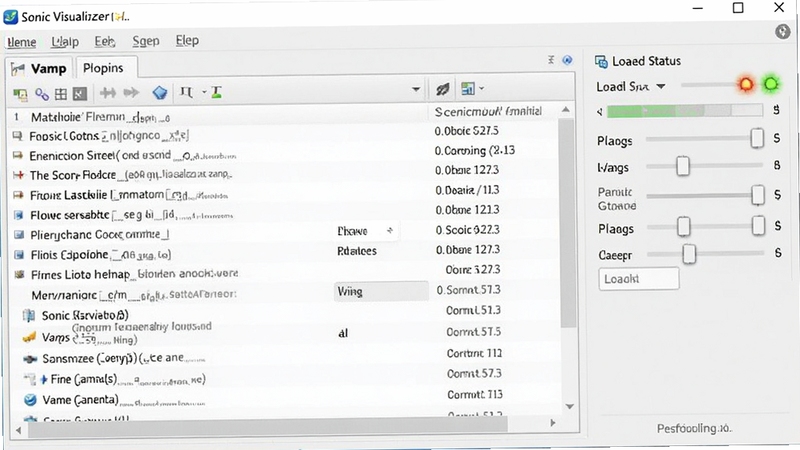Click the icon of Enenicion Sireel row
800x450 pixels.
(x=18, y=155)
